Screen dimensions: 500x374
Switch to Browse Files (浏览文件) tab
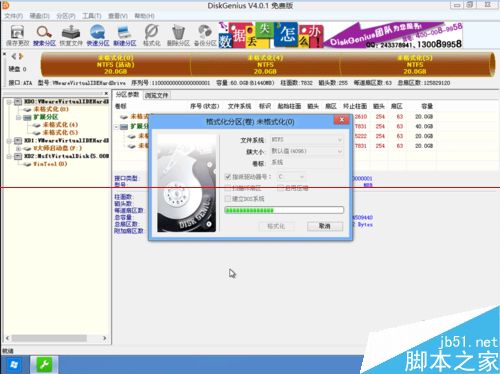(157, 95)
